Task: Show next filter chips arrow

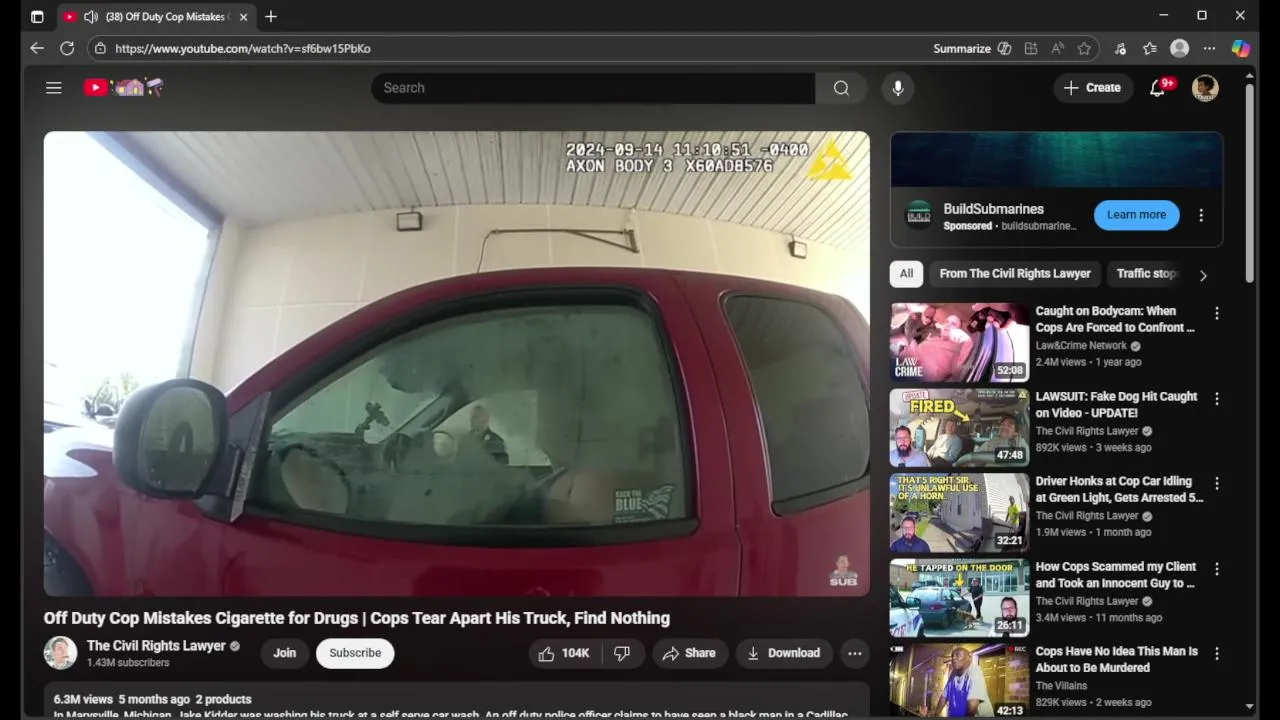Action: [x=1203, y=275]
